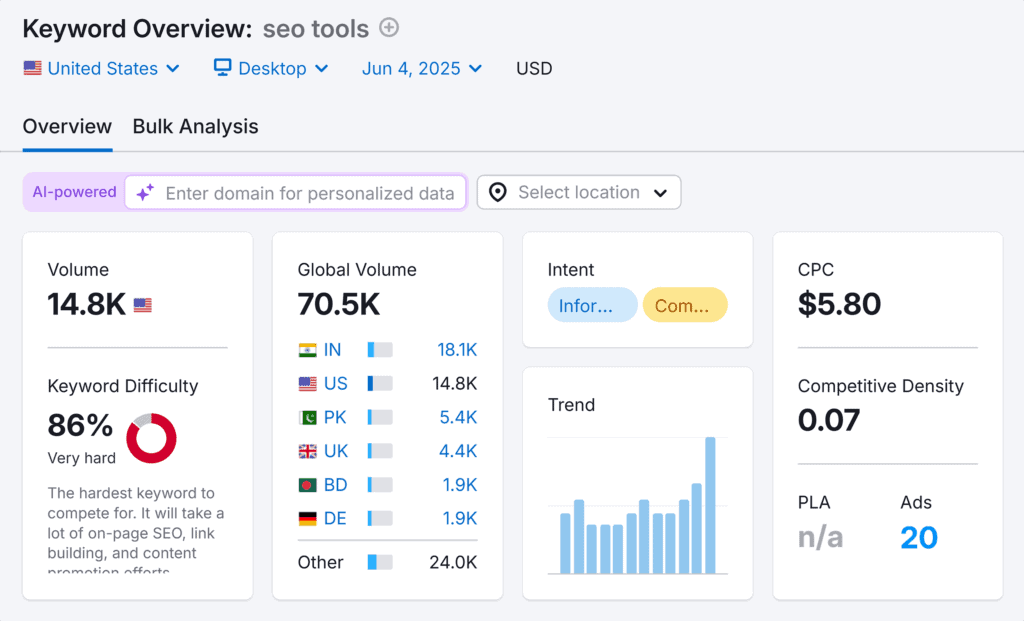Image resolution: width=1024 pixels, height=621 pixels.
Task: Switch to the Bulk Analysis tab
Action: pos(194,127)
